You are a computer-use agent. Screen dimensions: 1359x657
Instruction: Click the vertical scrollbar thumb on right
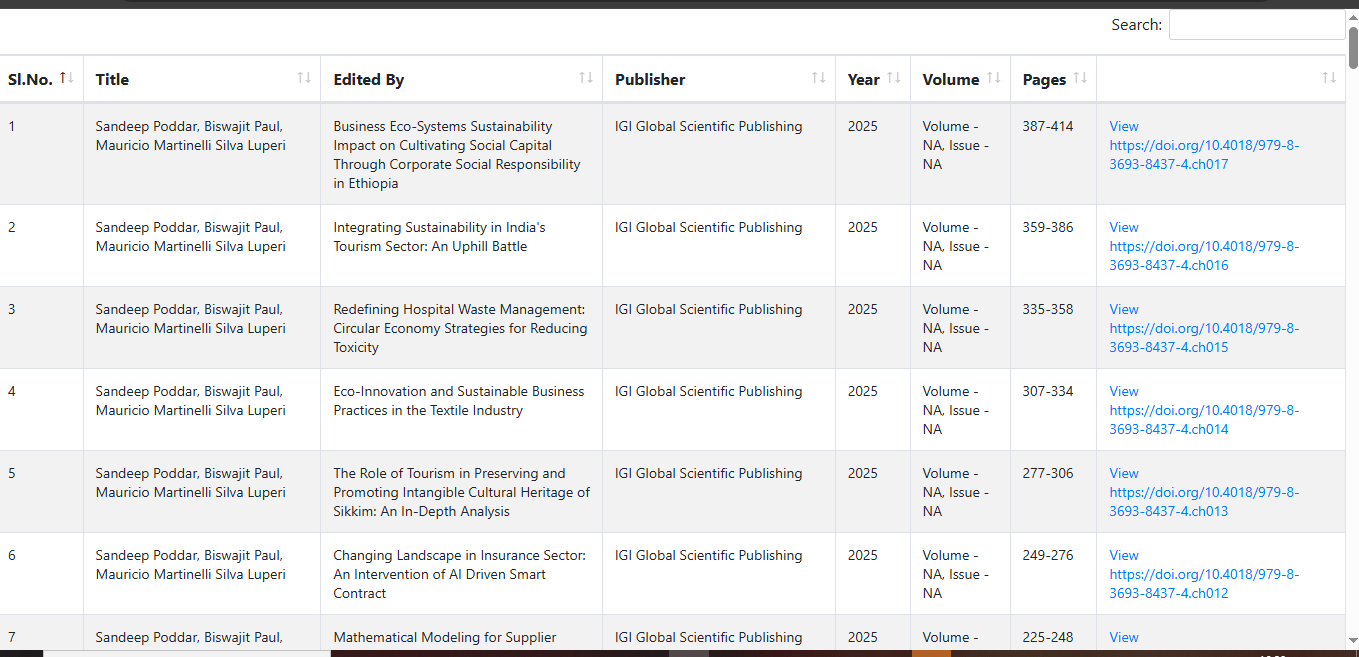[x=1353, y=48]
